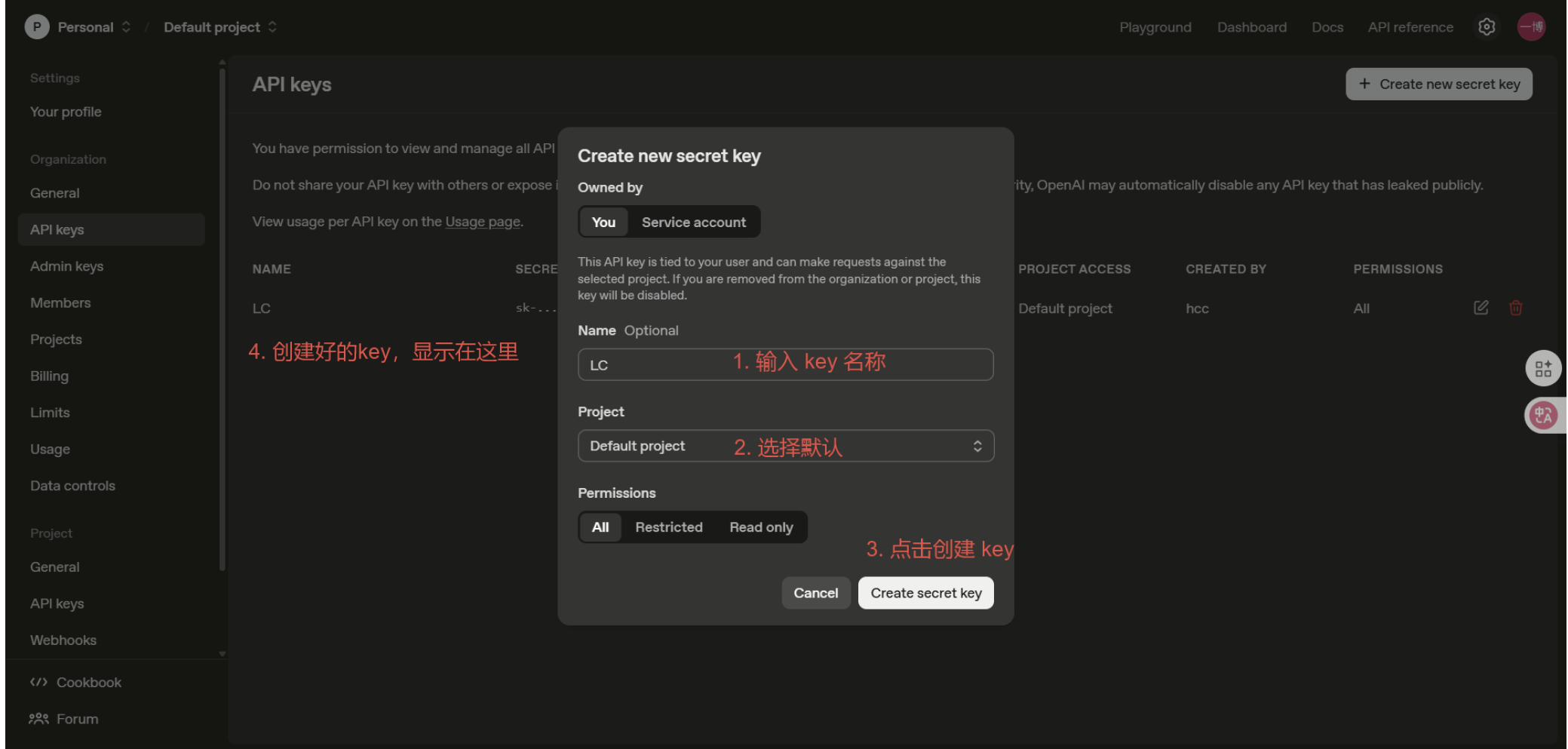Viewport: 1568px width, 749px height.
Task: Open Limits in sidebar
Action: tap(112, 413)
